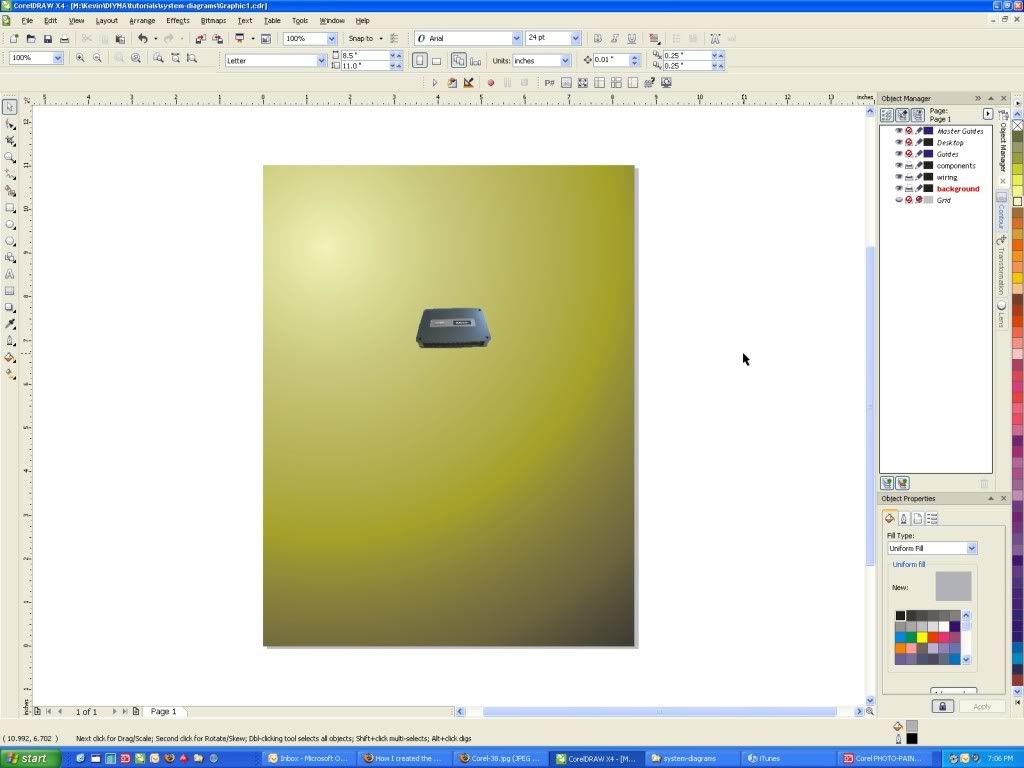Open the Fill Type dropdown
The image size is (1024, 768).
coord(971,548)
